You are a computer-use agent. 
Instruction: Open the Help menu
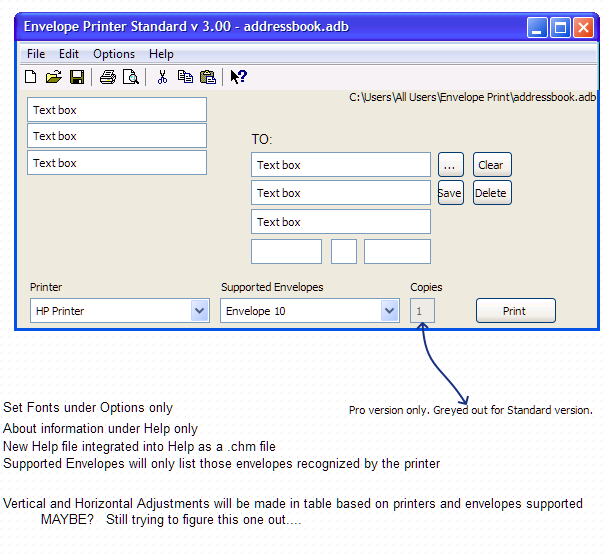tap(161, 54)
